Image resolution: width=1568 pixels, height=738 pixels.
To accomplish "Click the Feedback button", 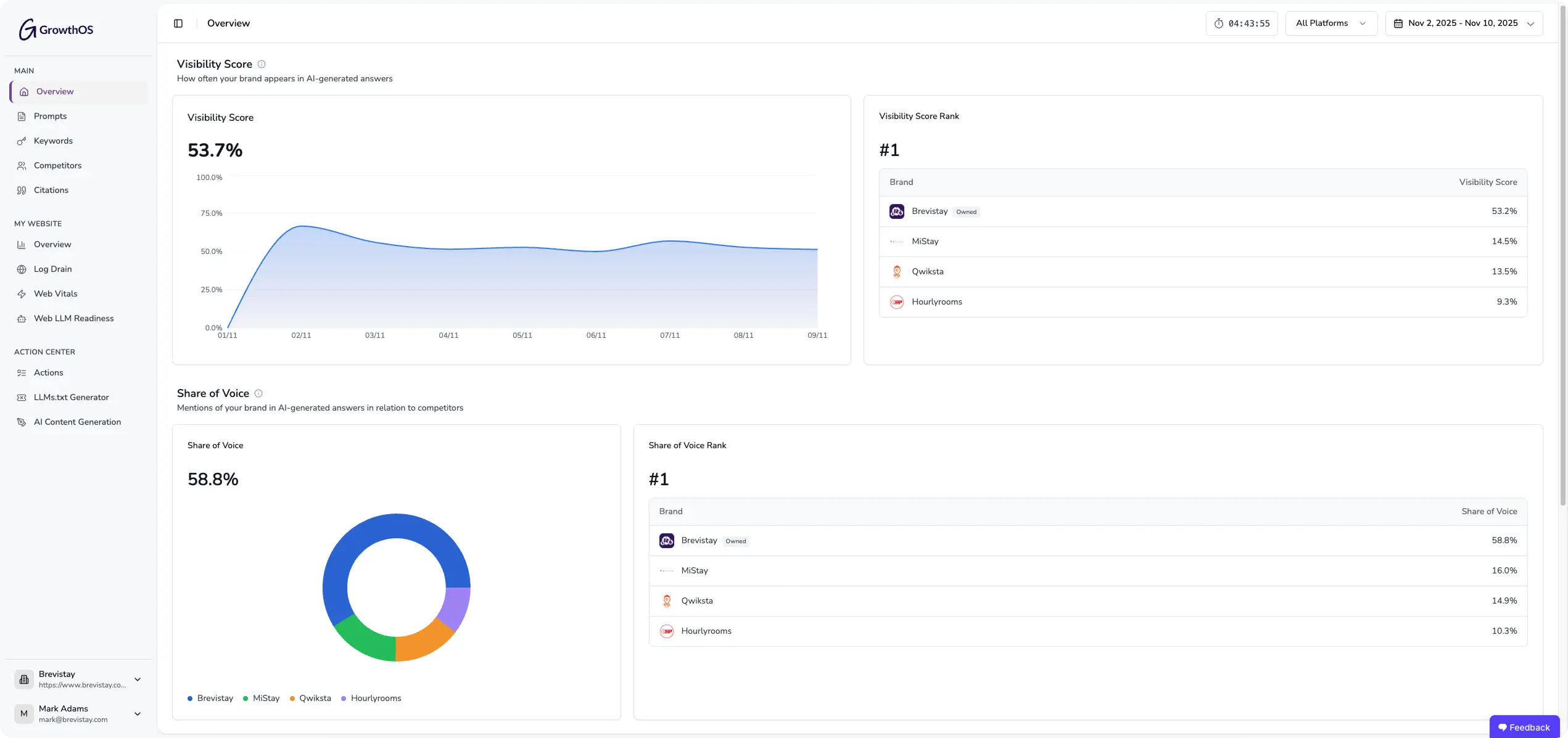I will click(x=1524, y=727).
